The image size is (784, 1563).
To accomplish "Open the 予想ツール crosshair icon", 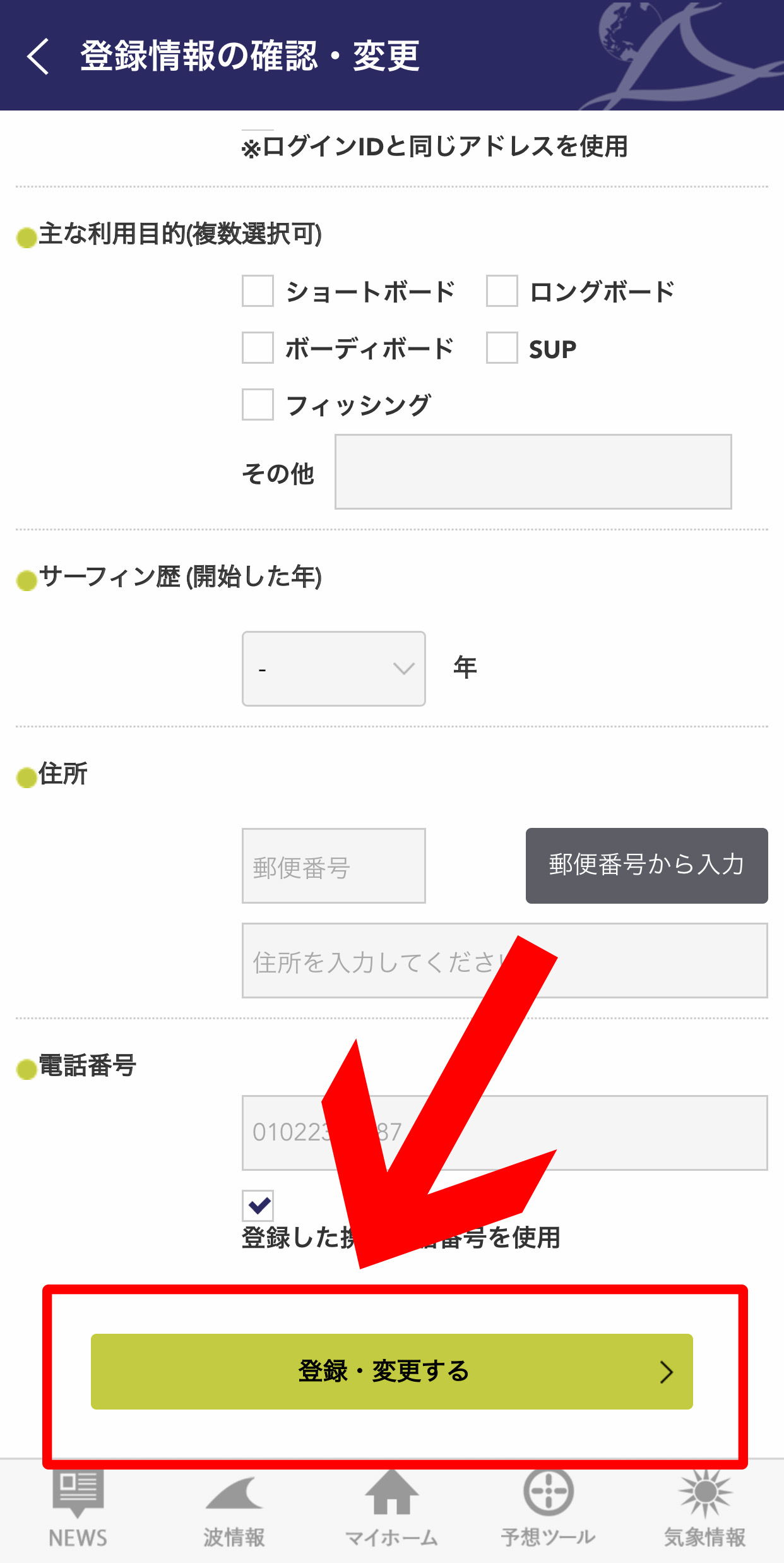I will click(x=549, y=1492).
